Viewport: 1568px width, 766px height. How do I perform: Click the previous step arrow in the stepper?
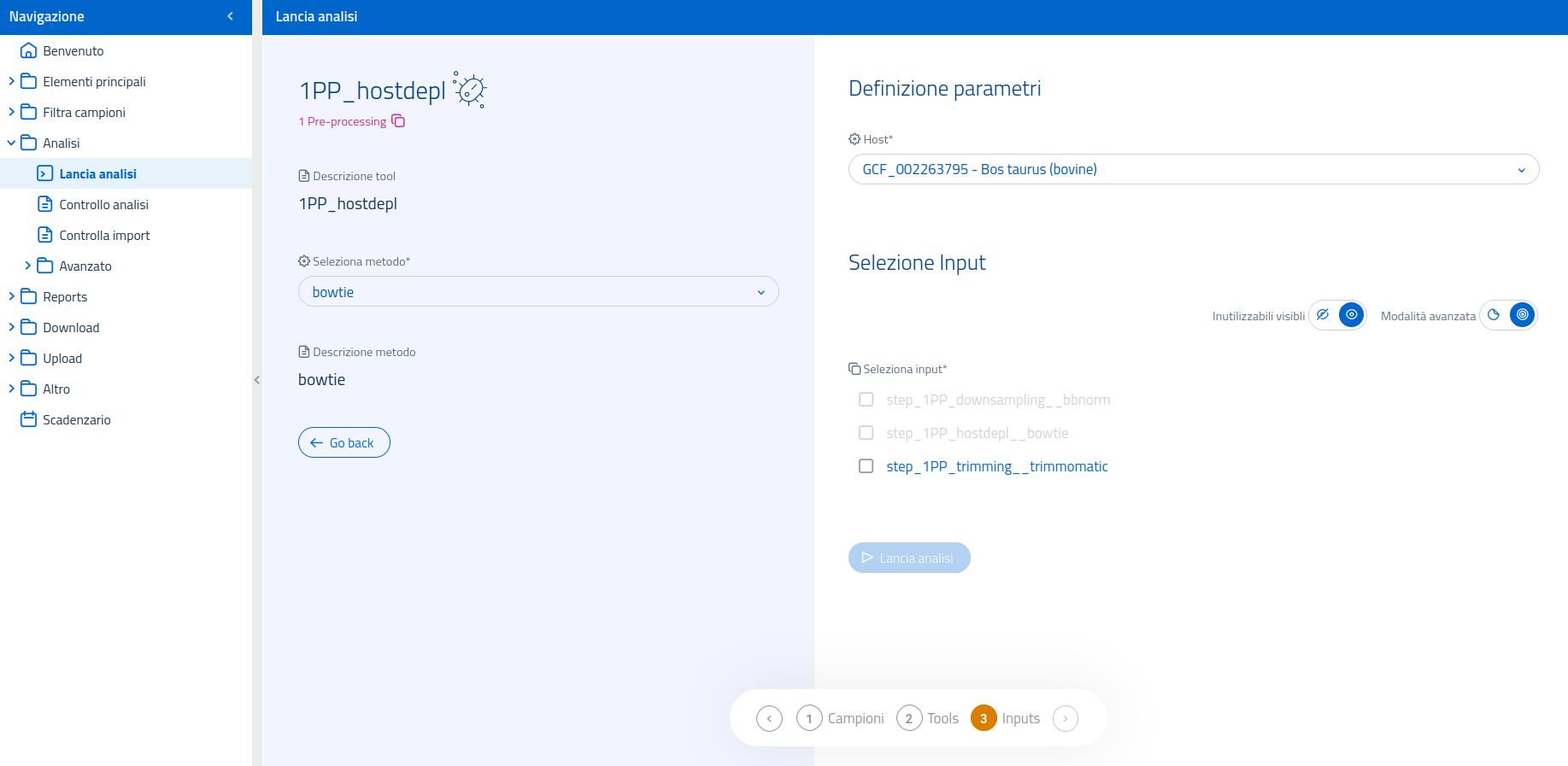[x=769, y=718]
